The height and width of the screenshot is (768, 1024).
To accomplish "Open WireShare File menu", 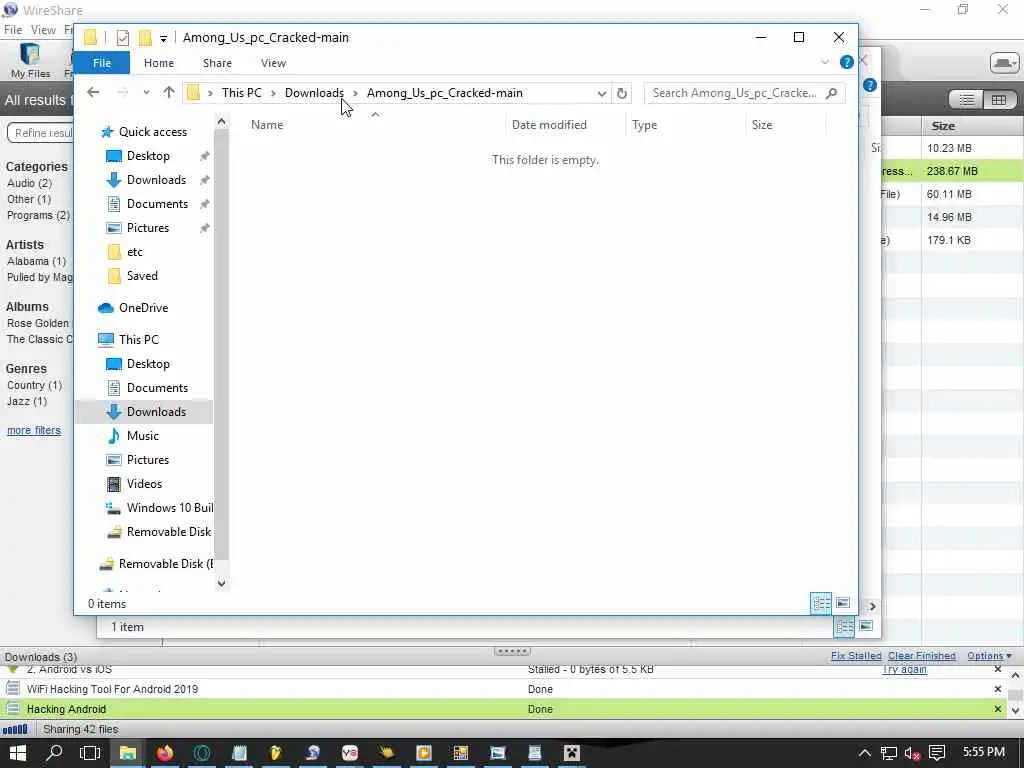I will click(x=13, y=29).
